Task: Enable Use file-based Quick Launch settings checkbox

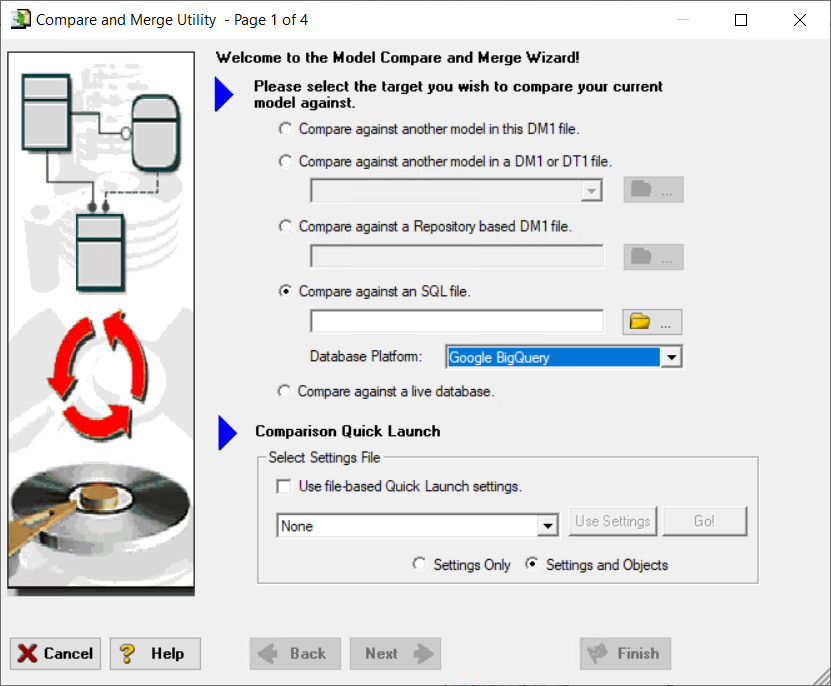Action: point(284,486)
